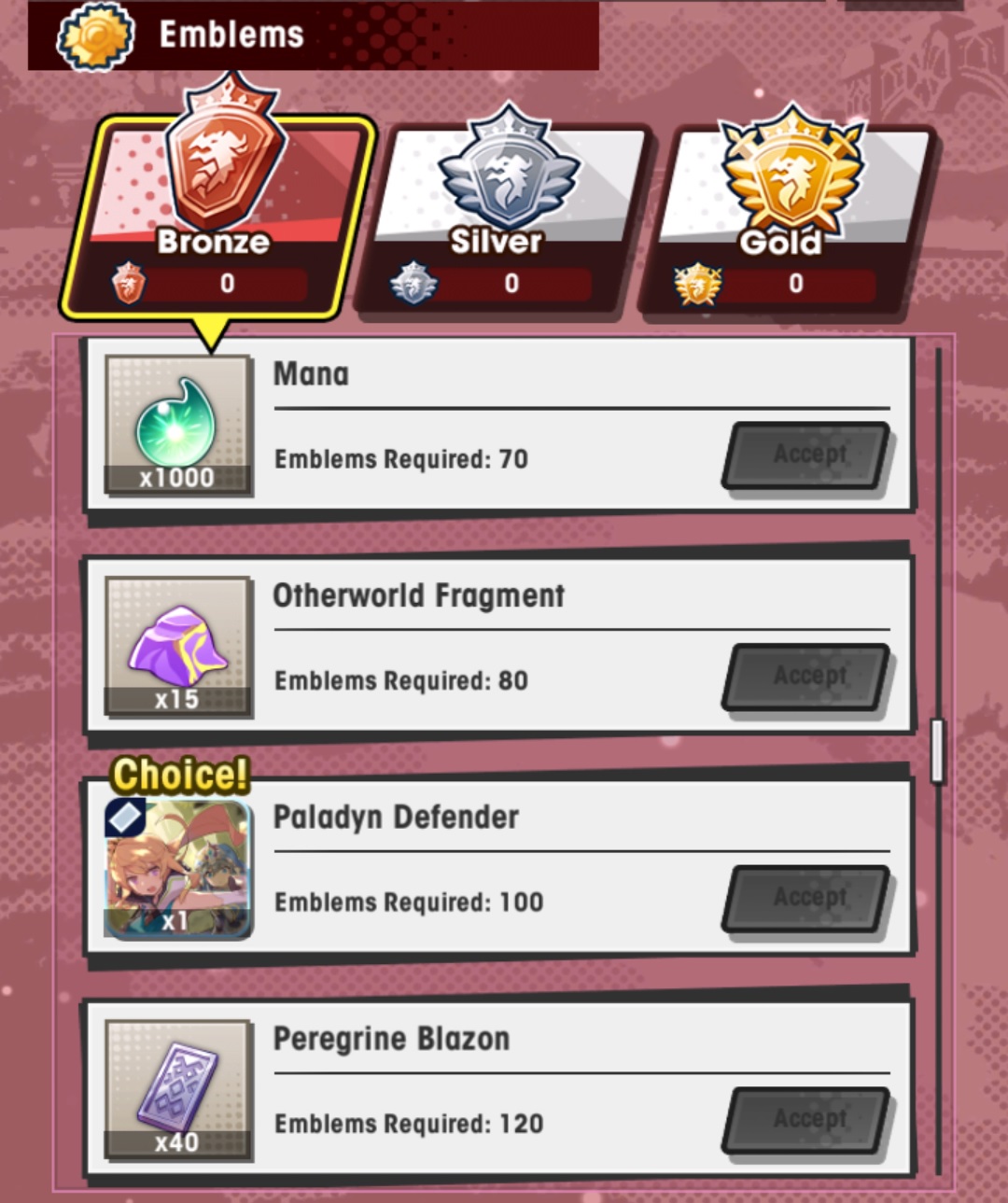Tap the Peregrine Blazon x40 icon
The width and height of the screenshot is (1008, 1203).
coord(177,1089)
